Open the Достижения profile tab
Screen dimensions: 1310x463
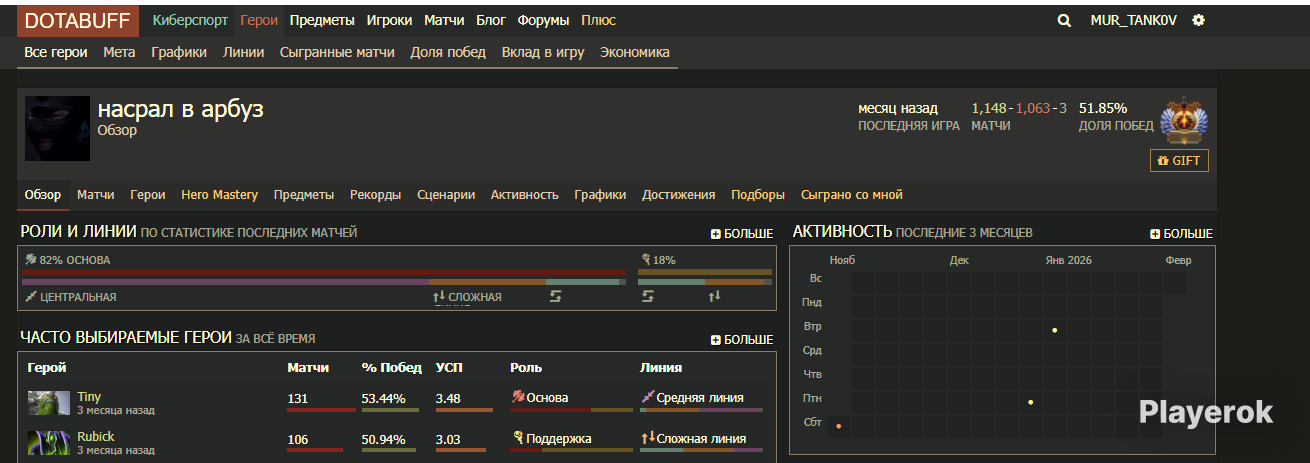coord(678,195)
